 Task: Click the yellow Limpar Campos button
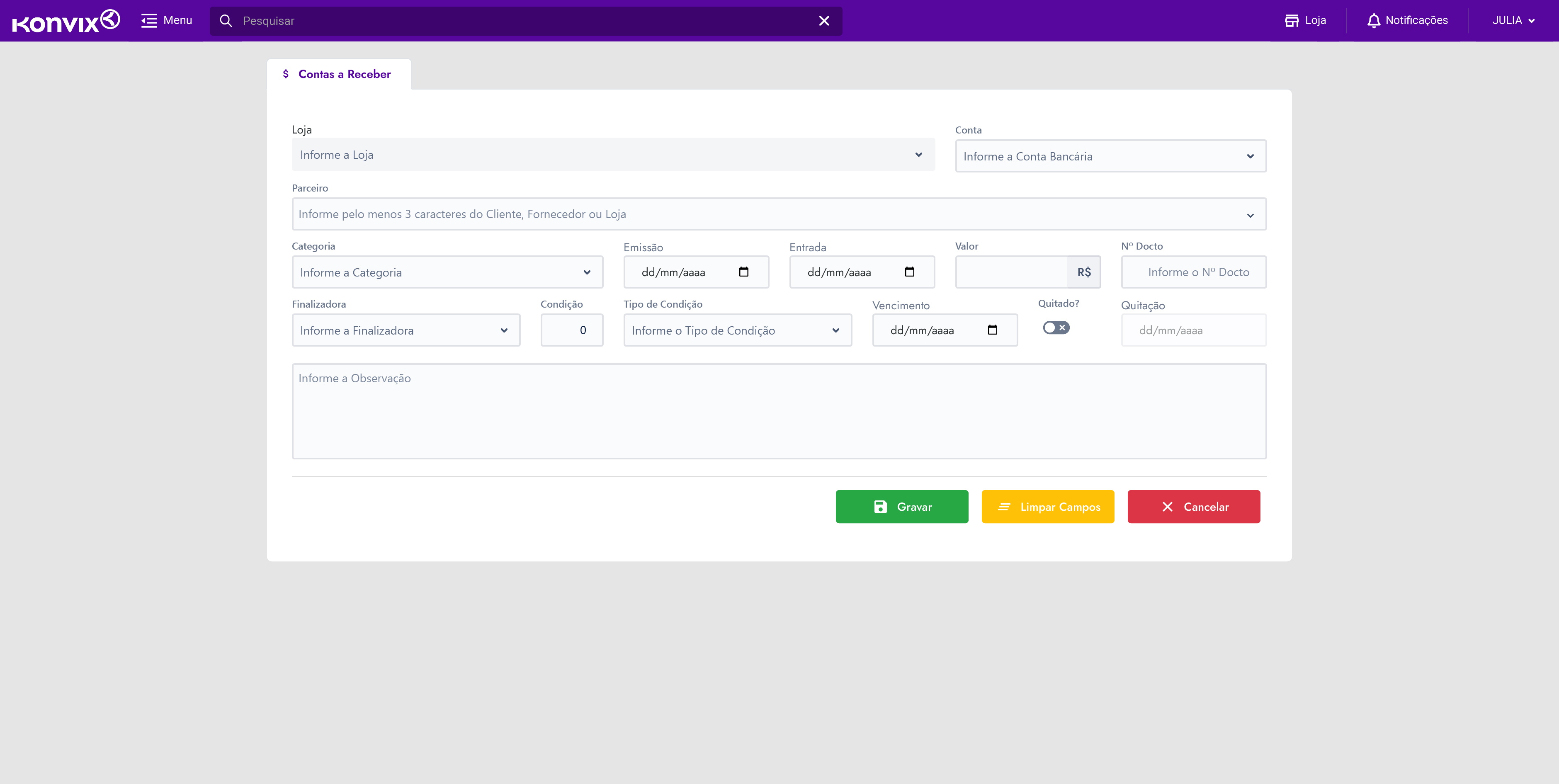coord(1048,507)
